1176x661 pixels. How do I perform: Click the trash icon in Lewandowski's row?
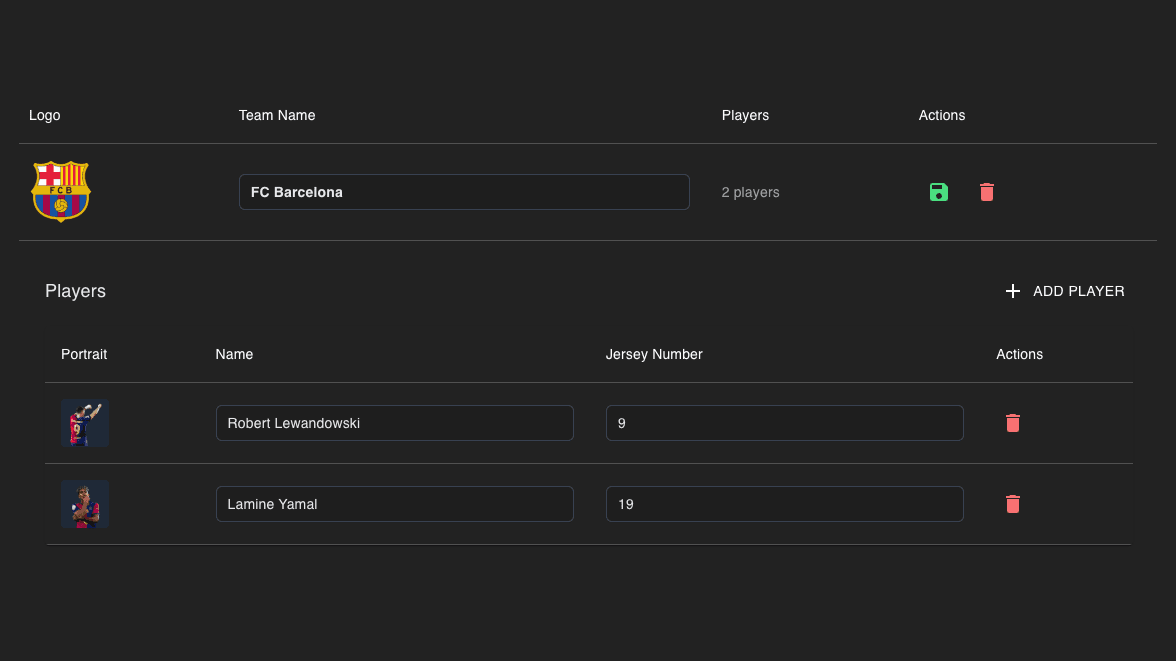[1013, 423]
